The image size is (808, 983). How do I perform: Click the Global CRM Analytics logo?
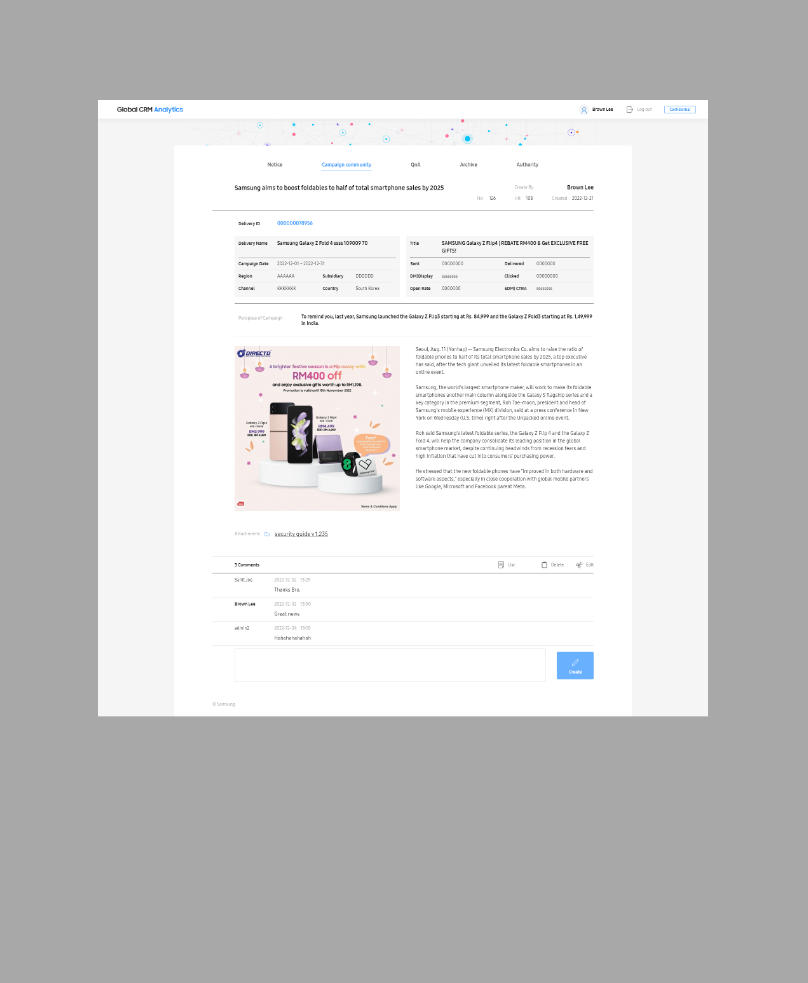[150, 110]
